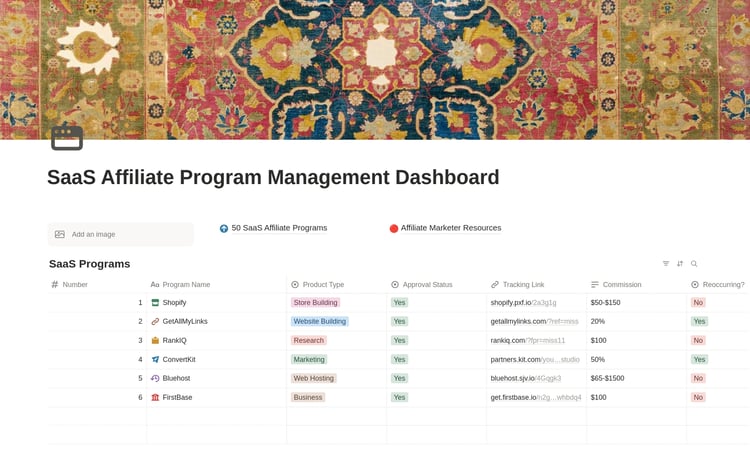750x468 pixels.
Task: Click the page icon below the cover image
Action: click(x=67, y=138)
